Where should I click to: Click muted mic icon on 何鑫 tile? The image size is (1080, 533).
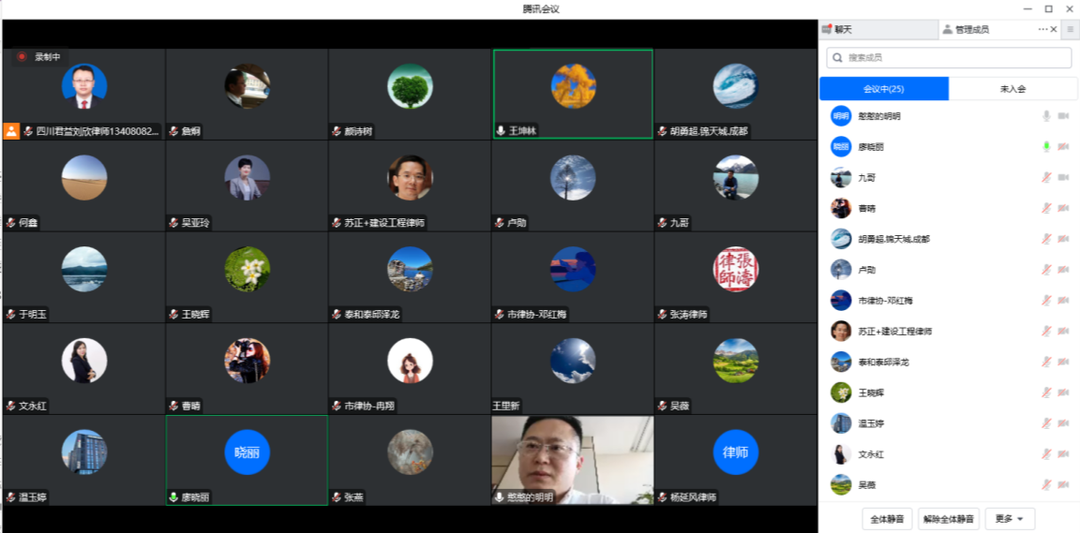11,222
